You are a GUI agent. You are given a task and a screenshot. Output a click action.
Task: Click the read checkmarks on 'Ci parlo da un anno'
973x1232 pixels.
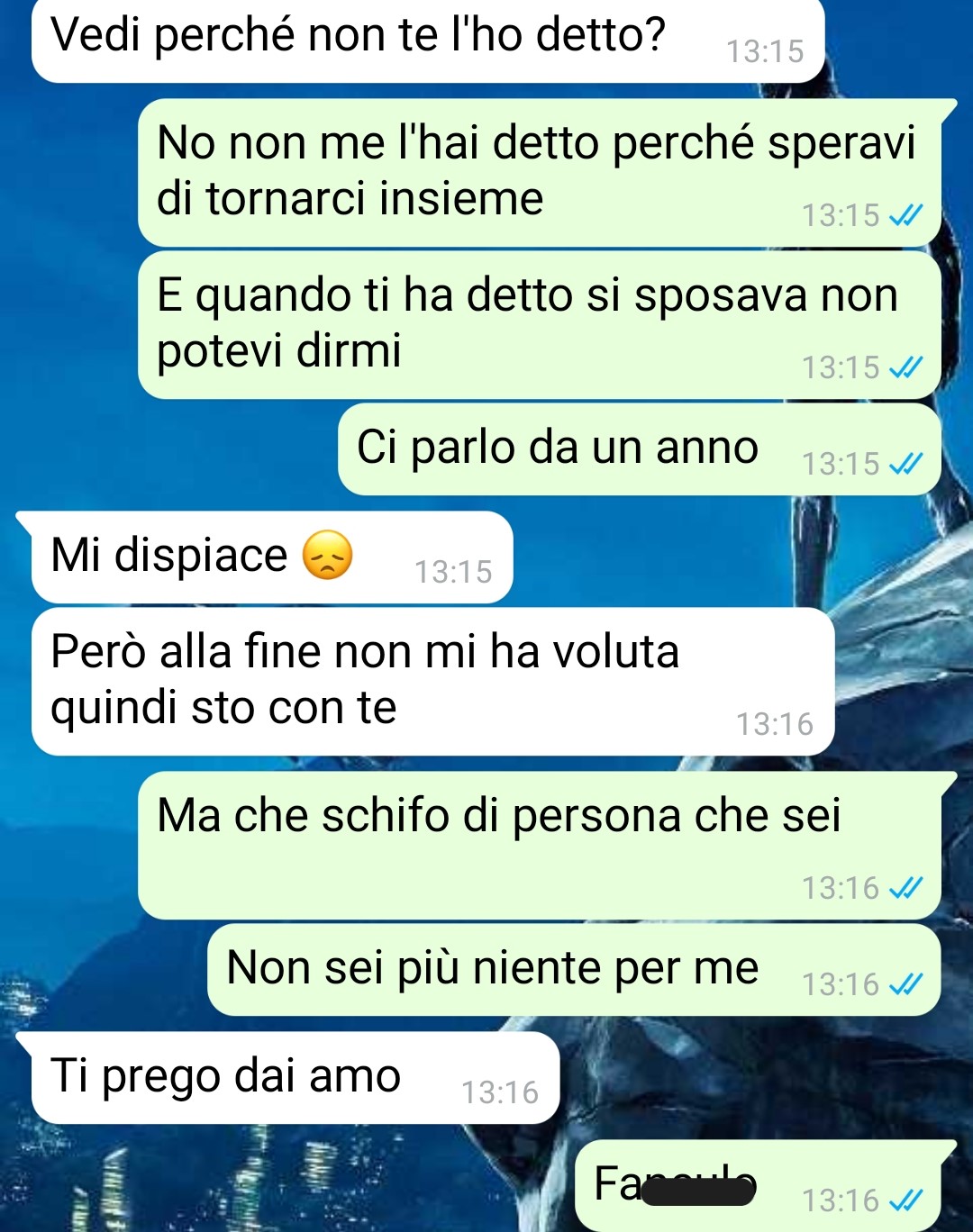[x=905, y=464]
